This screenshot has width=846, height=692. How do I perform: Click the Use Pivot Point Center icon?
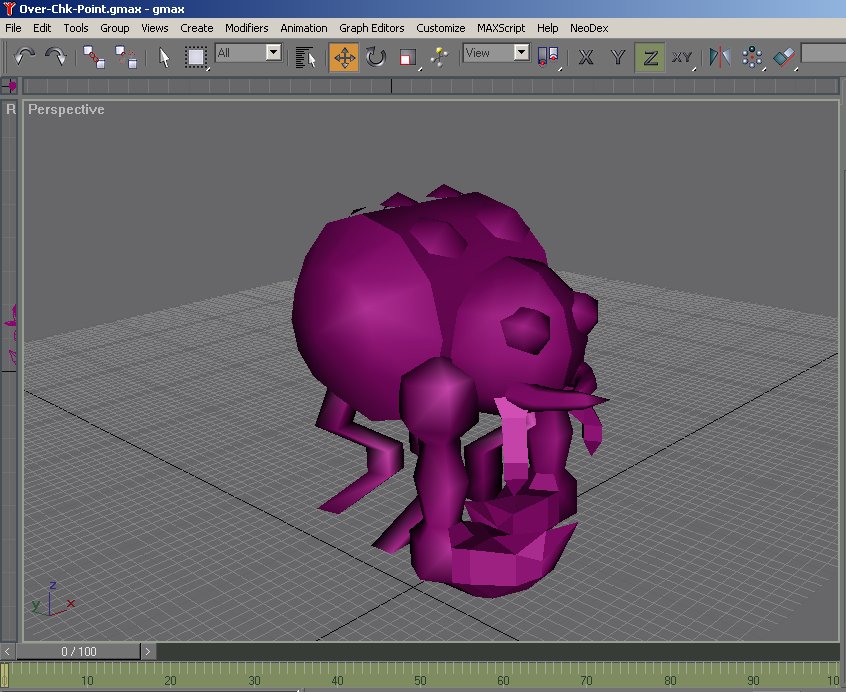click(x=548, y=57)
